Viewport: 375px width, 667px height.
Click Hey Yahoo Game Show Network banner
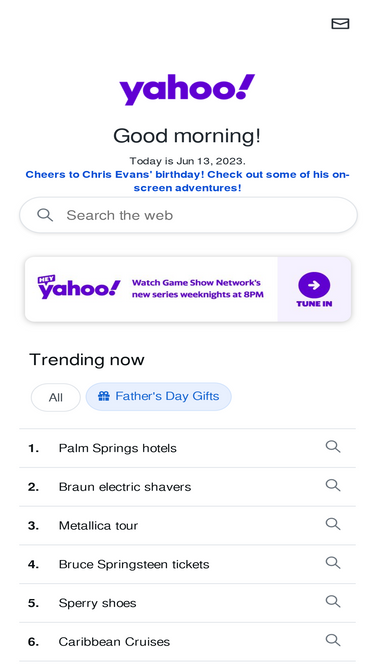click(188, 289)
